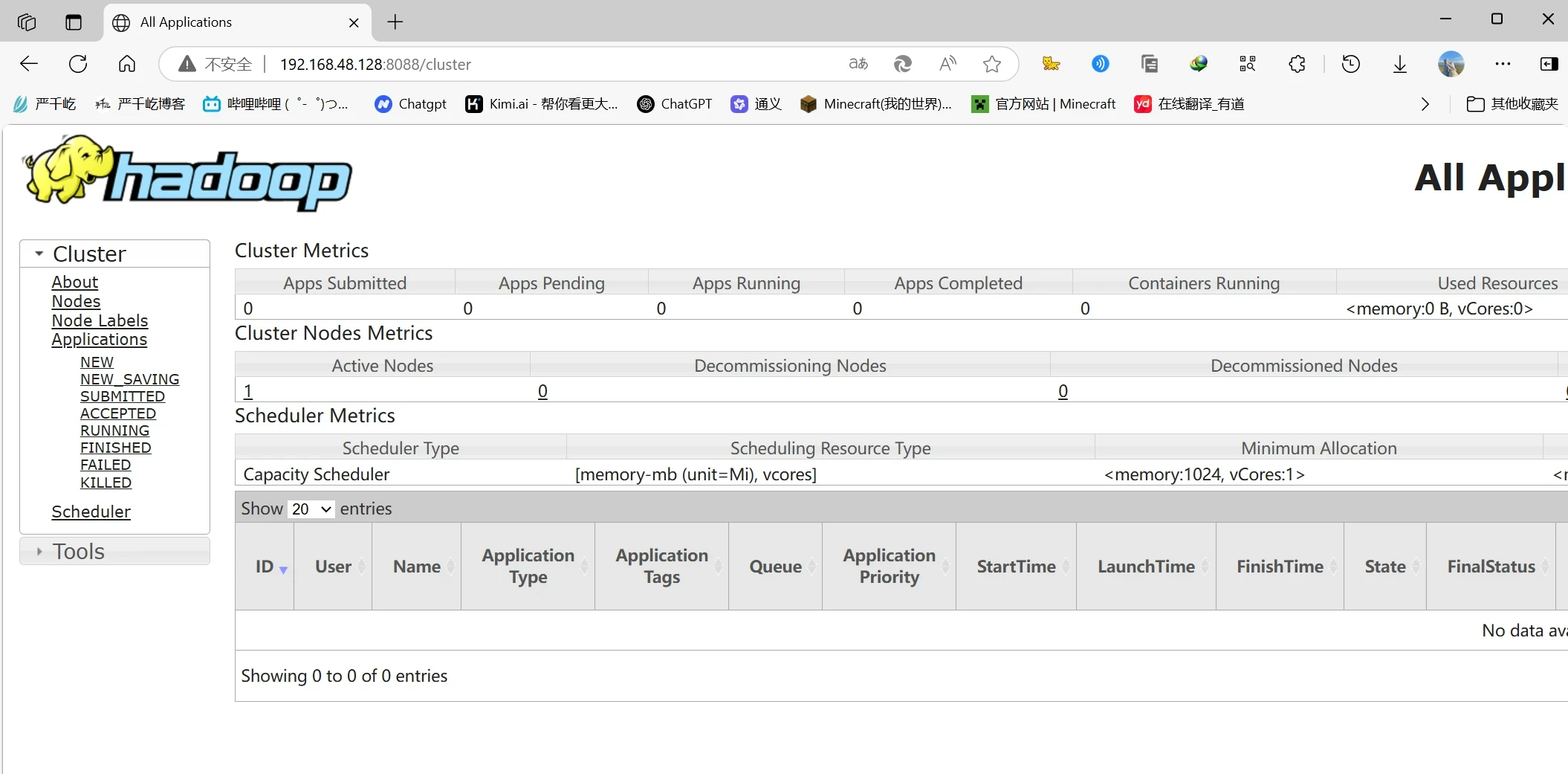Open the ChatGPT bookmark
The height and width of the screenshot is (774, 1568).
coord(675,104)
